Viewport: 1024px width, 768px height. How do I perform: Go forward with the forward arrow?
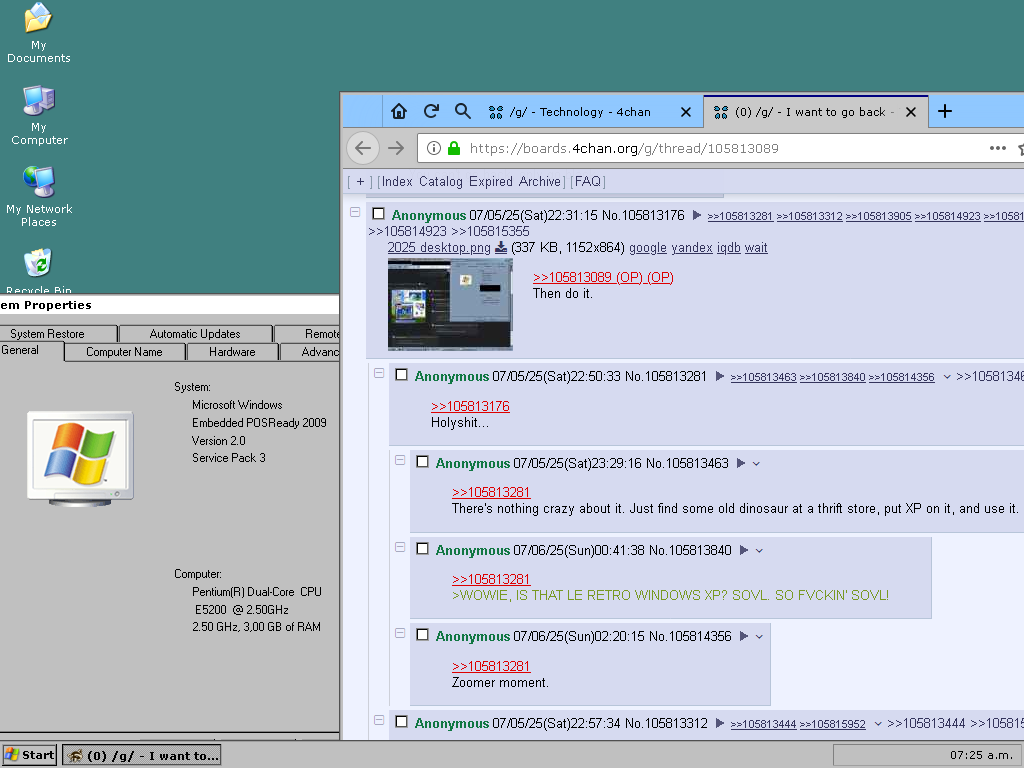396,148
